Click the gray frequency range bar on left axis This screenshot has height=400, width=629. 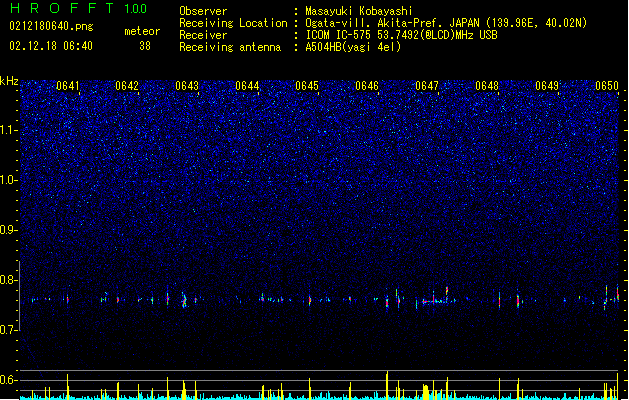click(x=20, y=296)
